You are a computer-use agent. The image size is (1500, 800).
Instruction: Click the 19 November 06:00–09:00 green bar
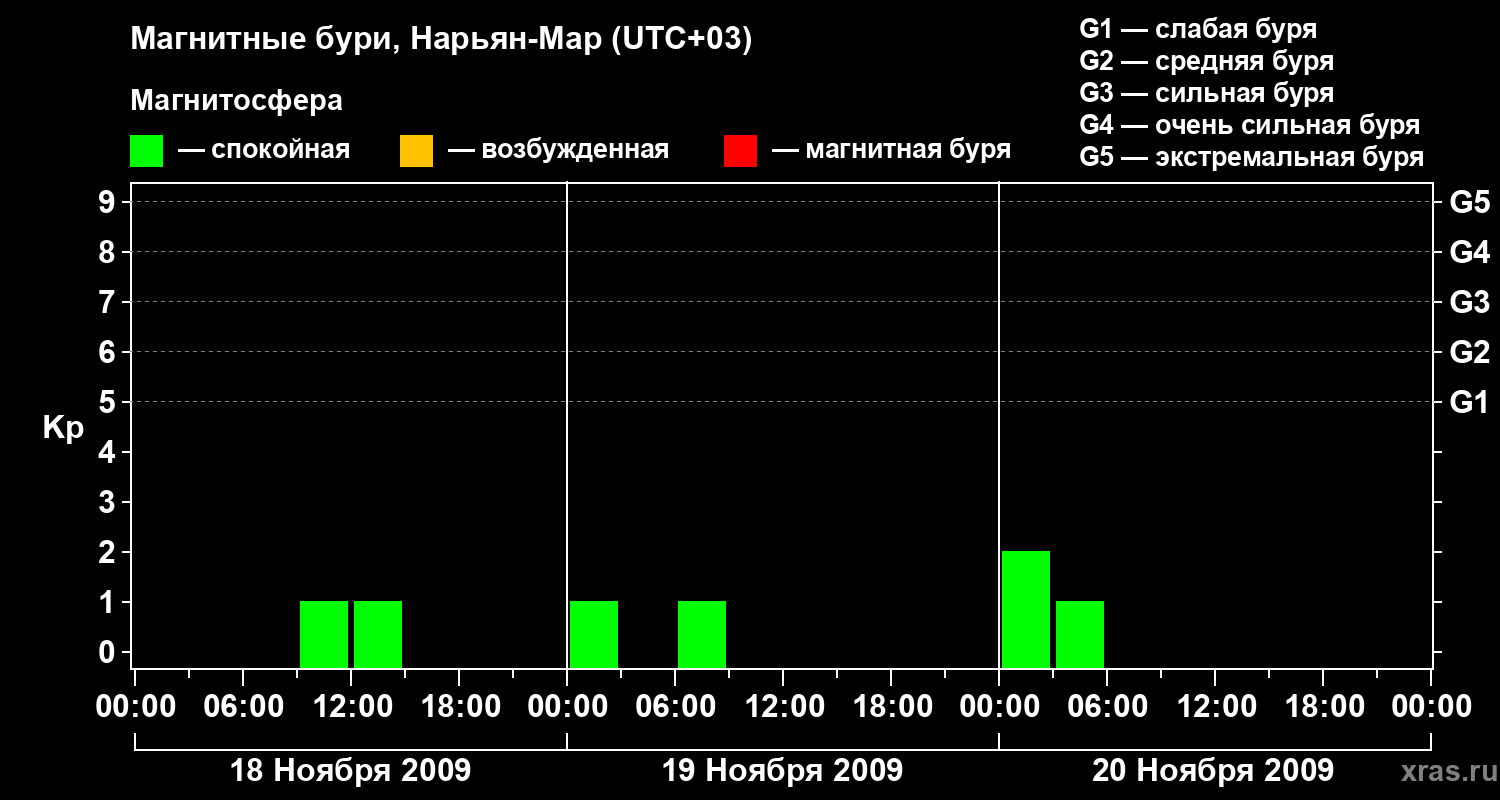pos(702,634)
